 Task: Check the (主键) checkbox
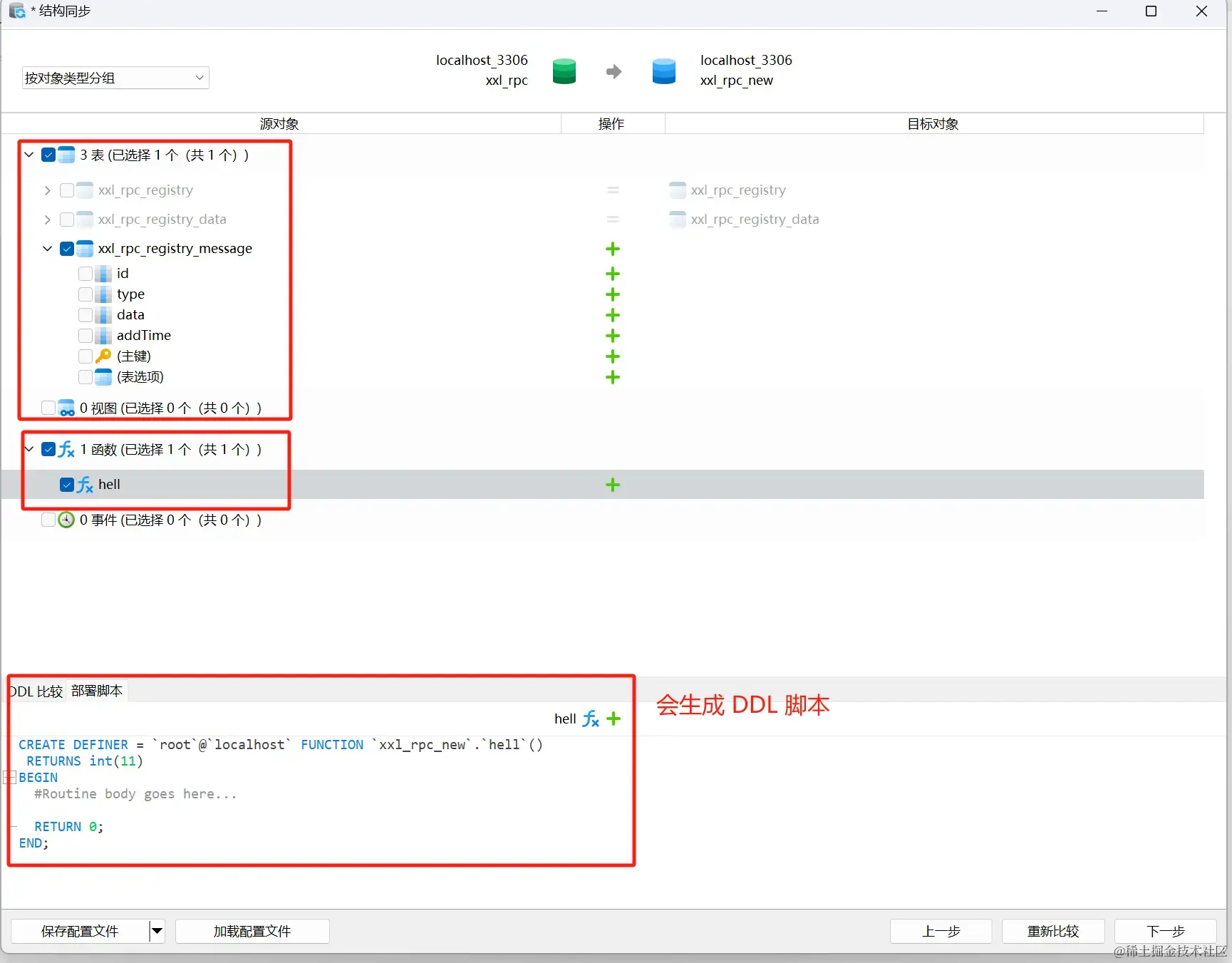tap(86, 356)
